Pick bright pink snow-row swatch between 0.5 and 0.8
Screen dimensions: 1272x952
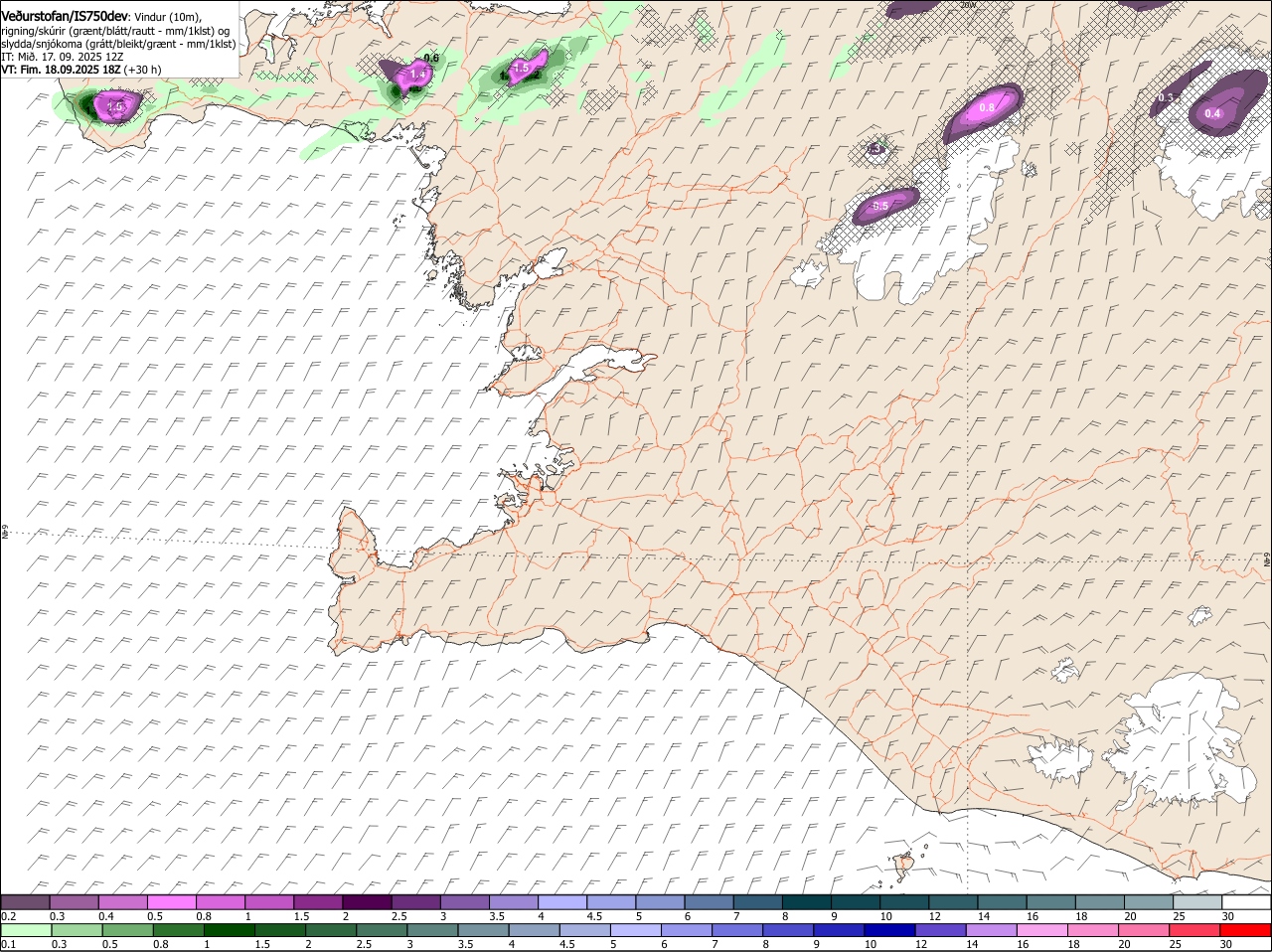(x=171, y=901)
